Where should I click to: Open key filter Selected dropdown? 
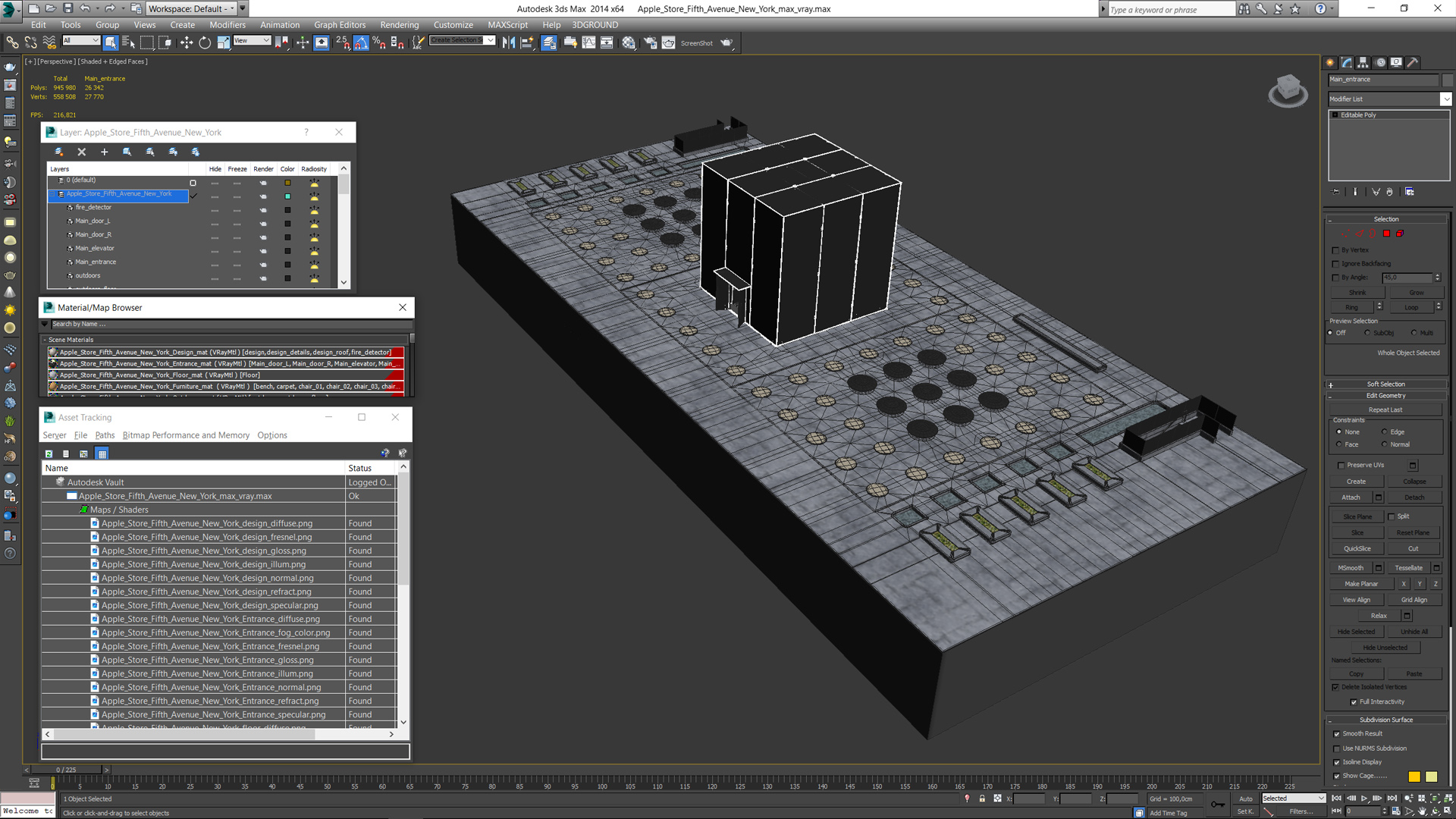(x=1294, y=799)
